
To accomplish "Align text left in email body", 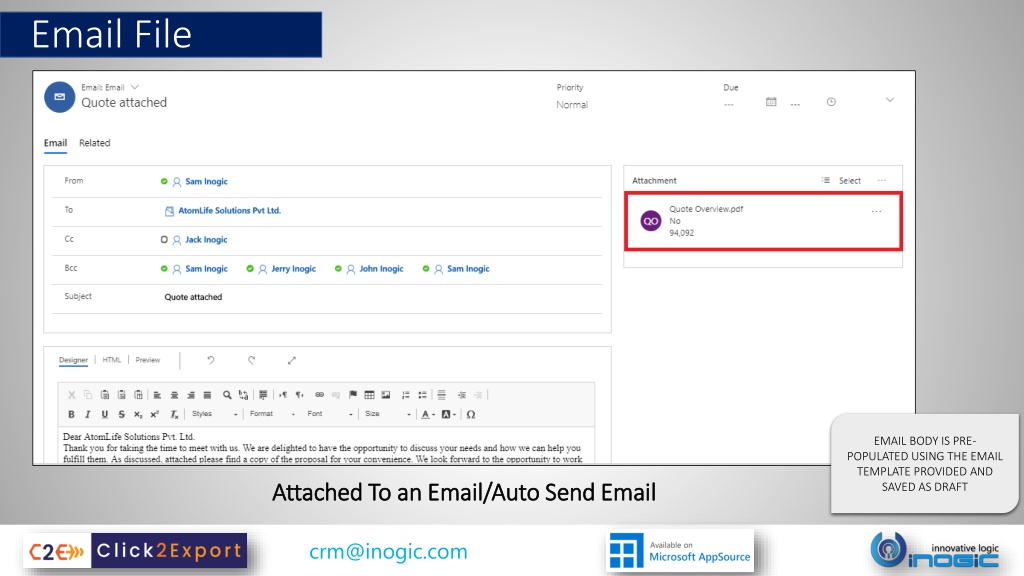I will tap(157, 394).
